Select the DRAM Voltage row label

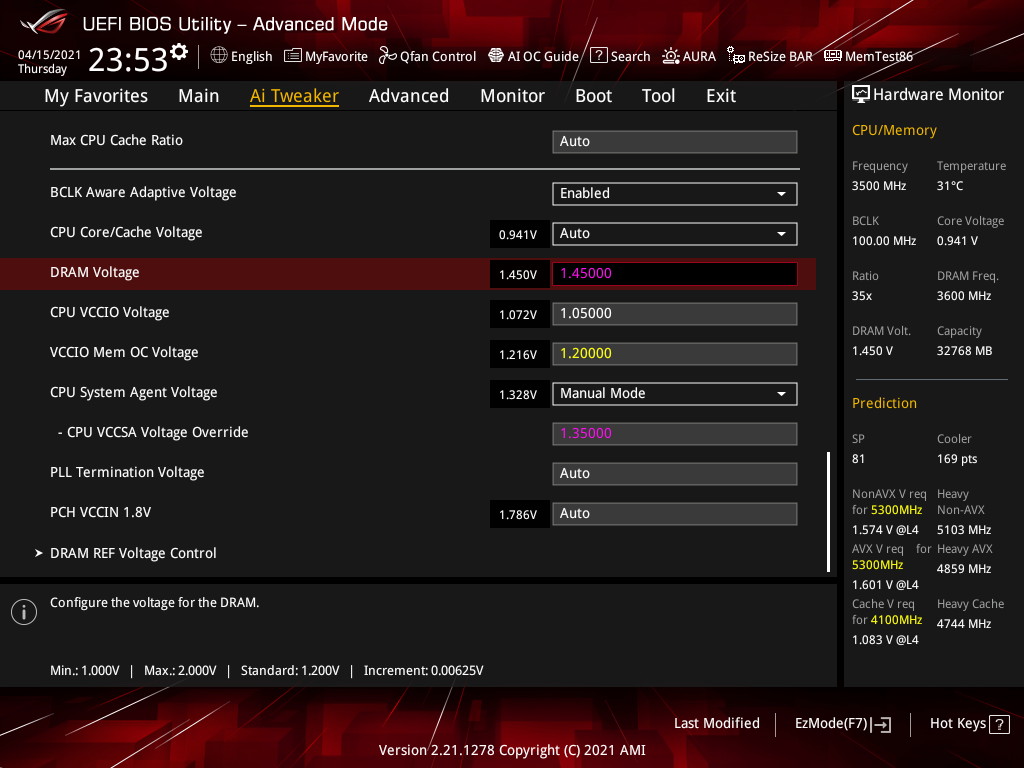pos(95,272)
